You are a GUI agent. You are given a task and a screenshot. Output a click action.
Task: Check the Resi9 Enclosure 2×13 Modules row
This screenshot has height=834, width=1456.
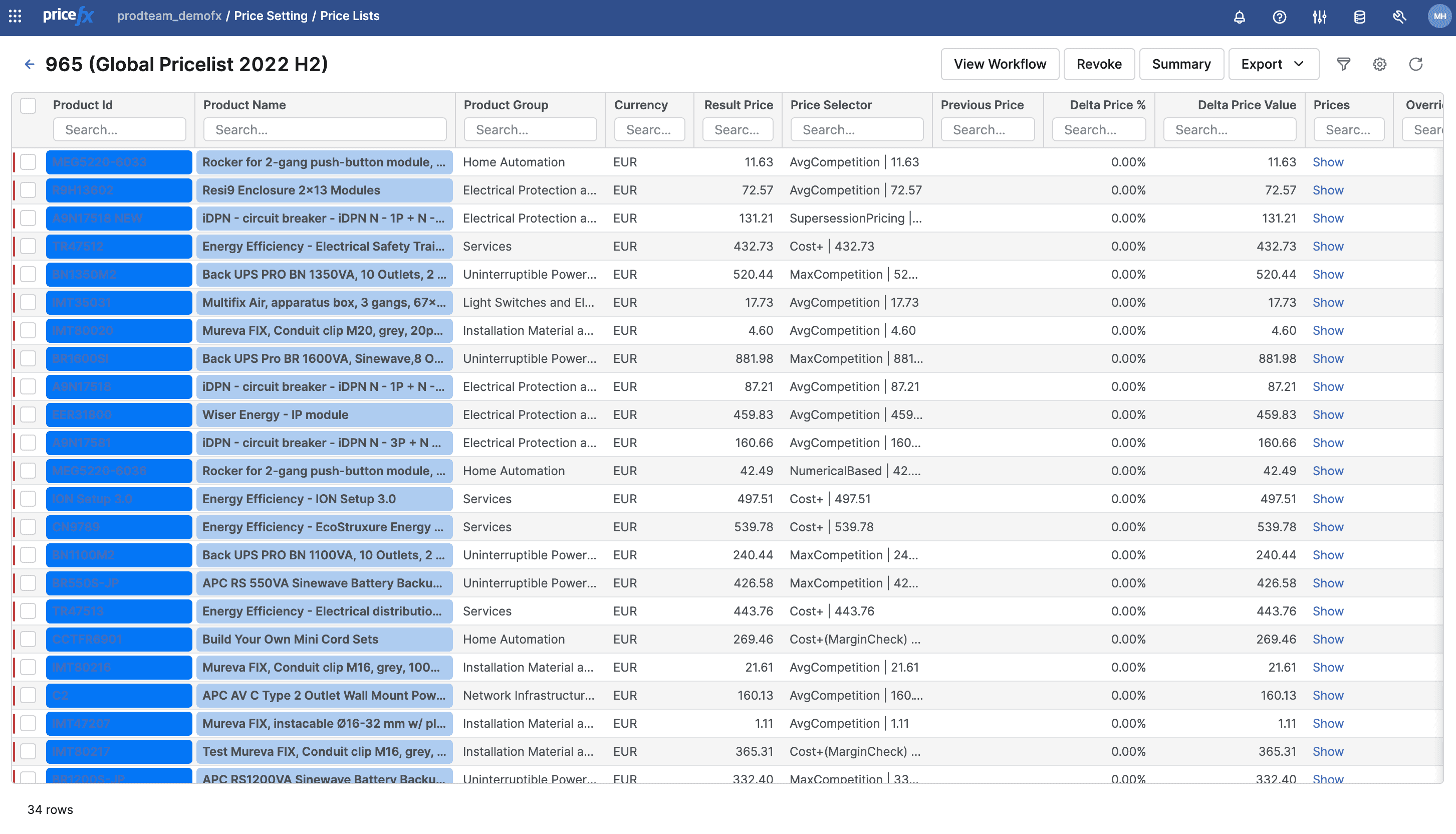point(28,190)
